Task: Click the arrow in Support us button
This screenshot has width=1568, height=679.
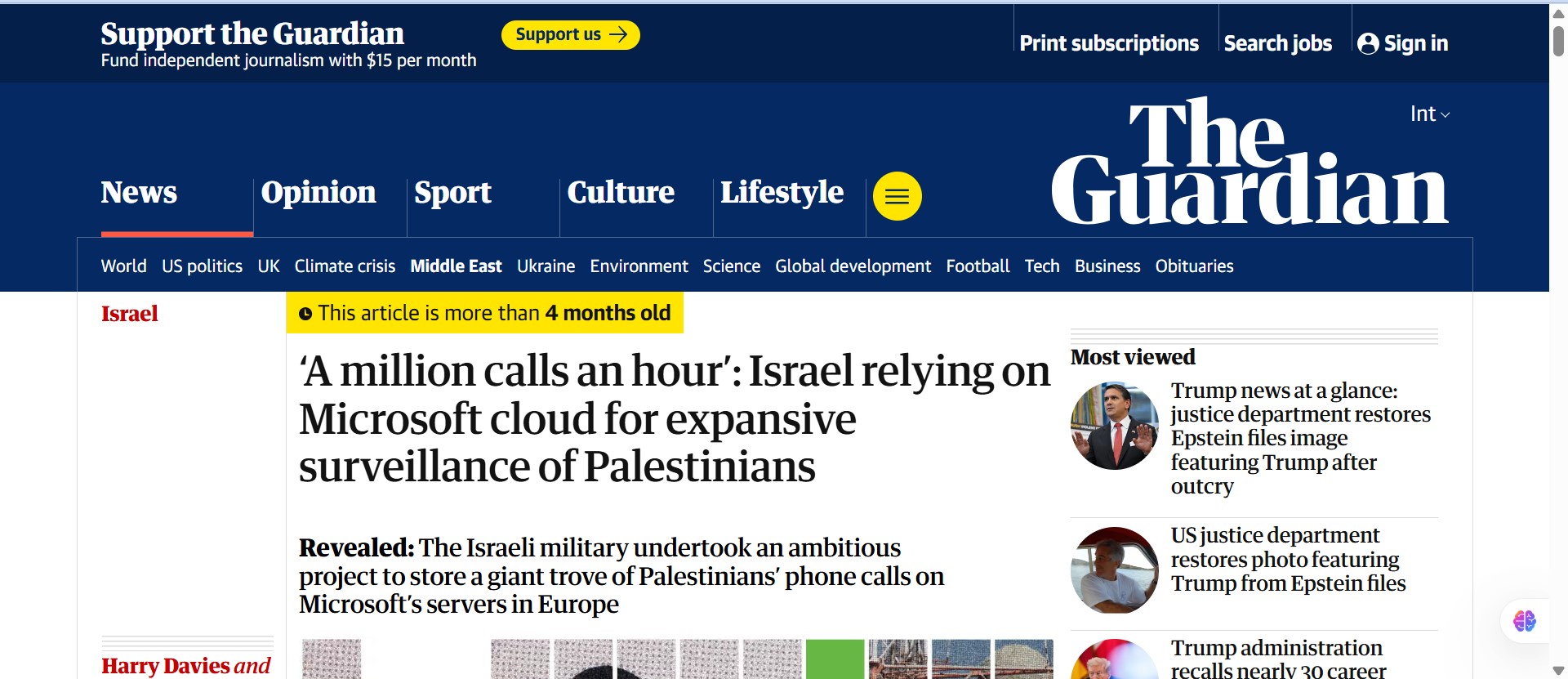Action: (619, 34)
